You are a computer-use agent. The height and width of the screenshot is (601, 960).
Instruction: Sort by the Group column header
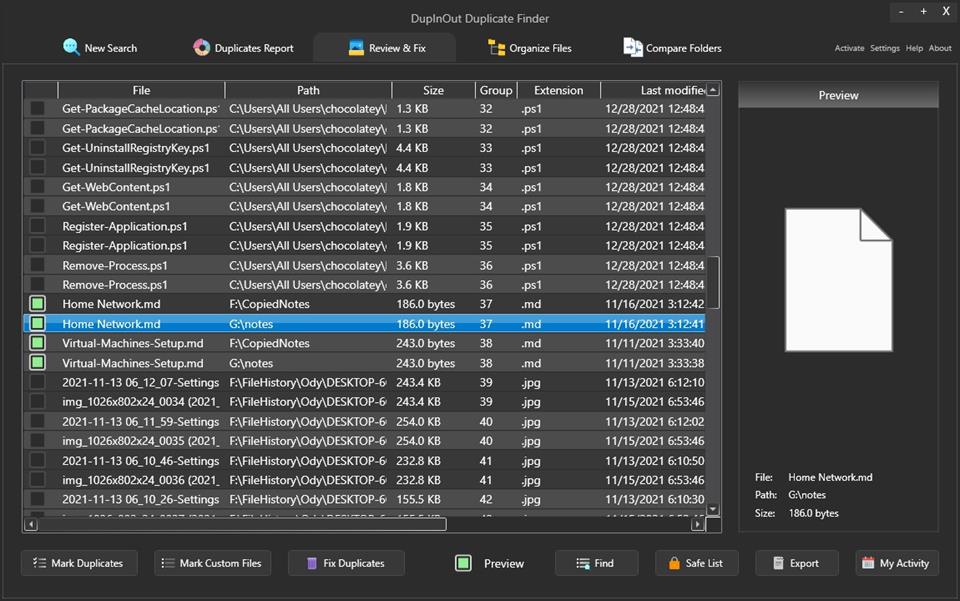496,90
